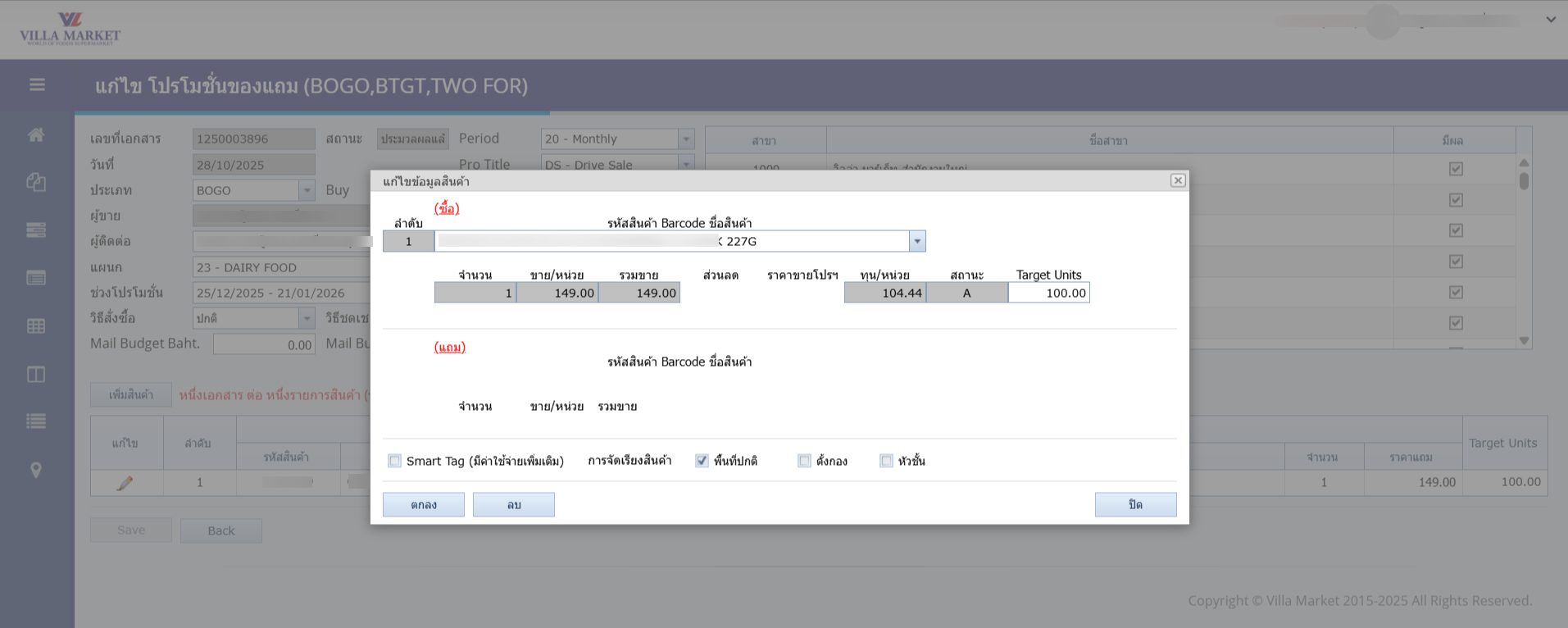Expand the product barcode dropdown arrow
This screenshot has height=628, width=1568.
(x=917, y=241)
